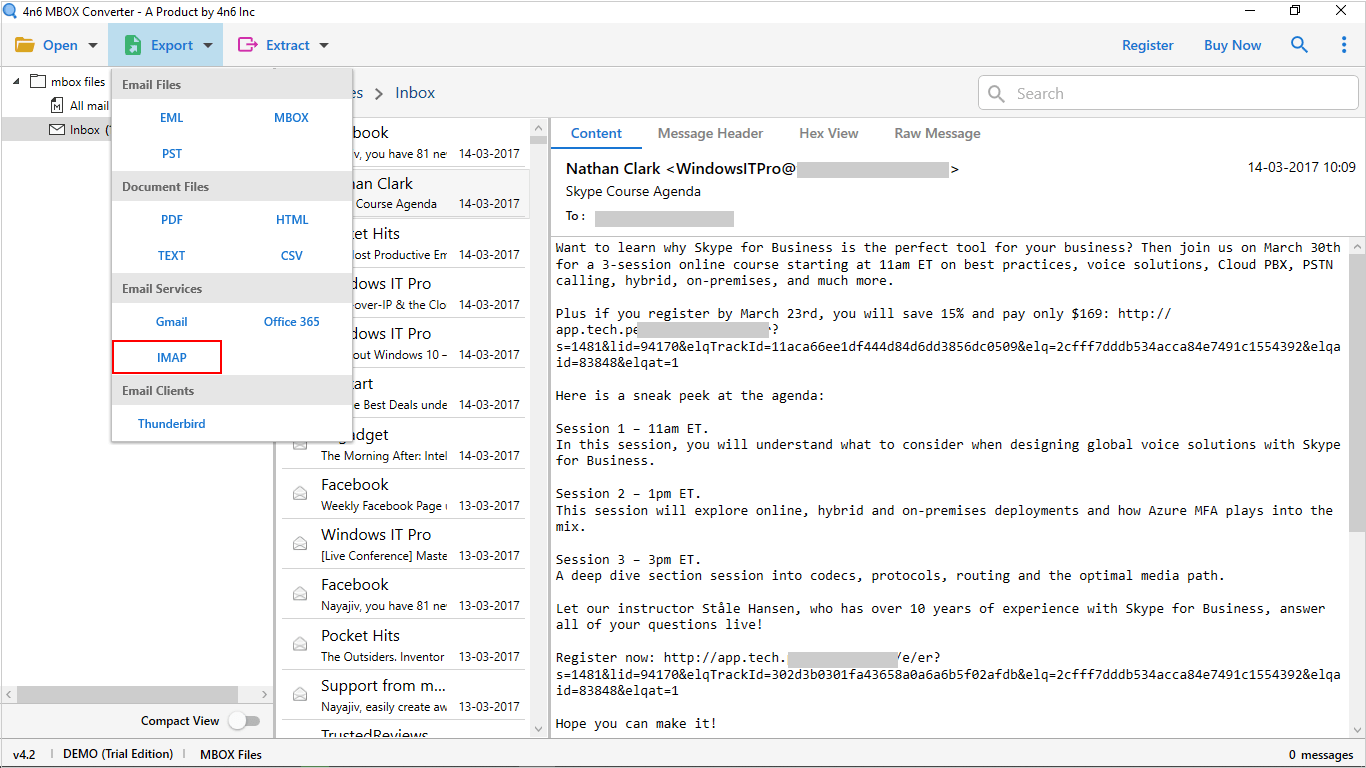Open the Hex View tab
This screenshot has height=768, width=1366.
[828, 133]
